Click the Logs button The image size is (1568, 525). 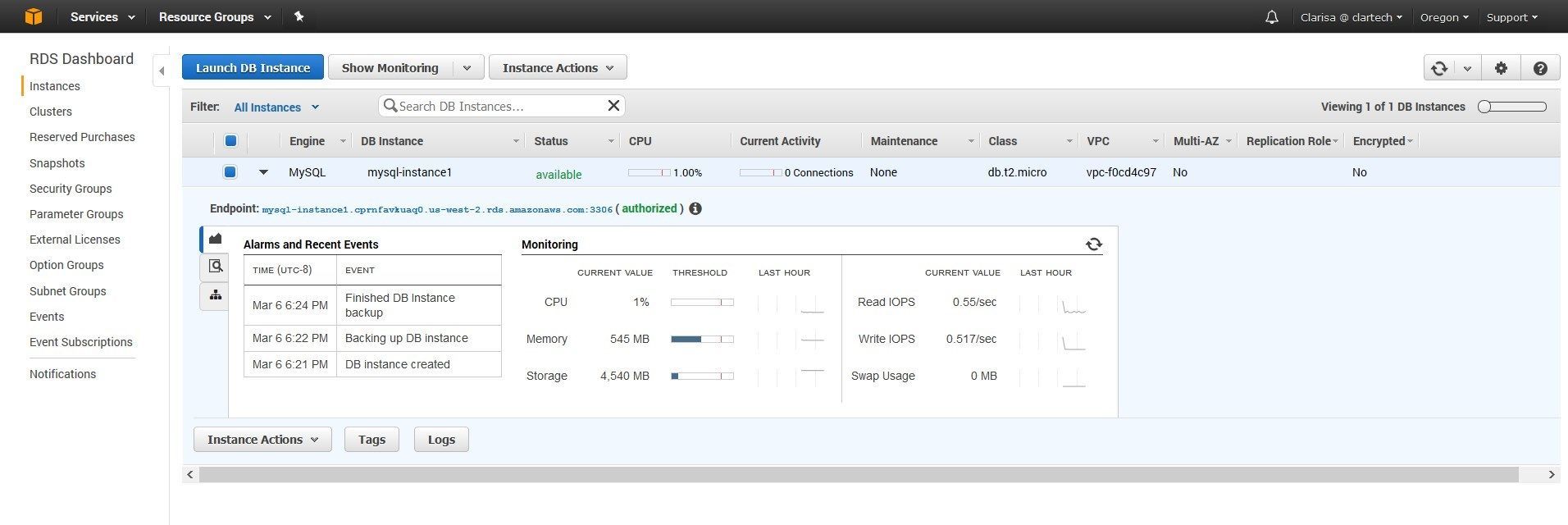tap(441, 440)
